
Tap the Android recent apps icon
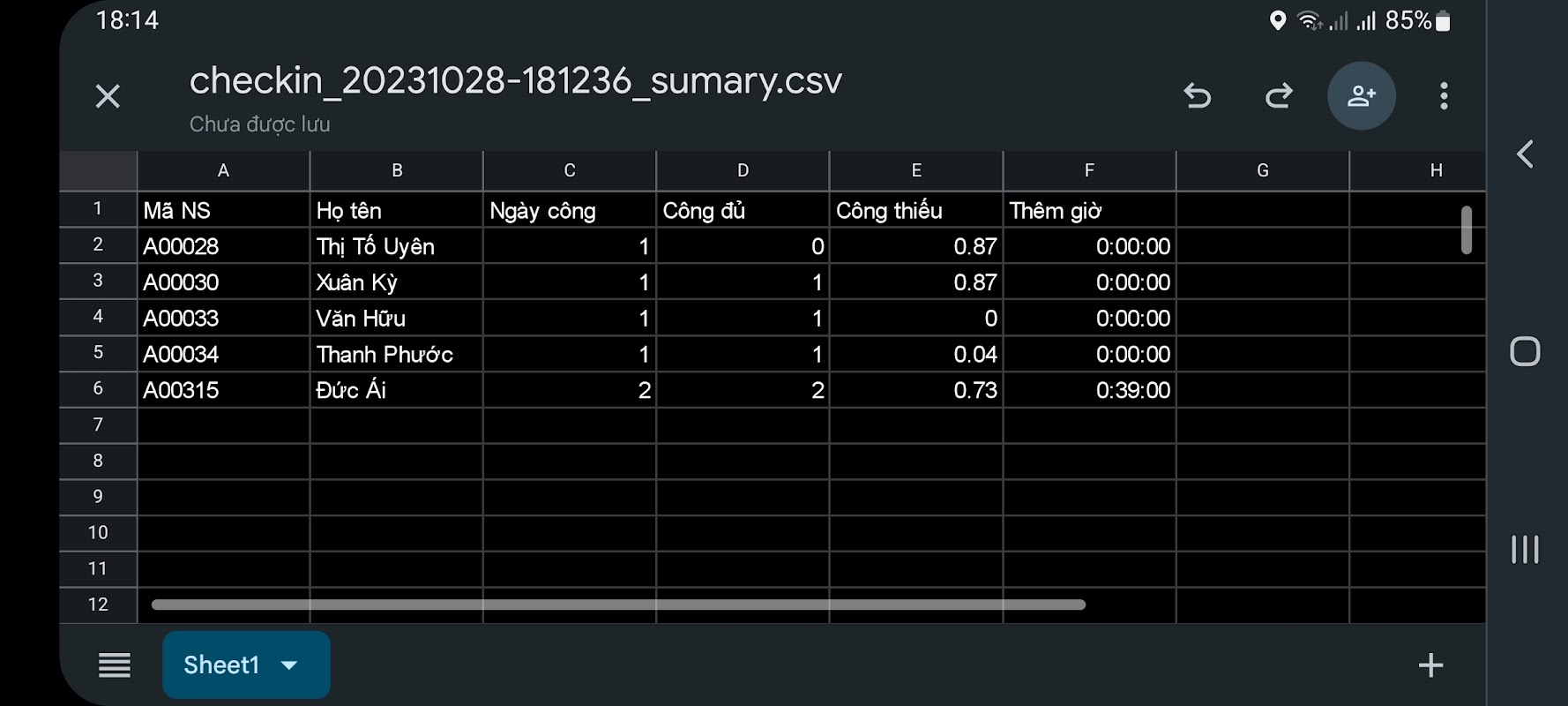click(x=1525, y=549)
